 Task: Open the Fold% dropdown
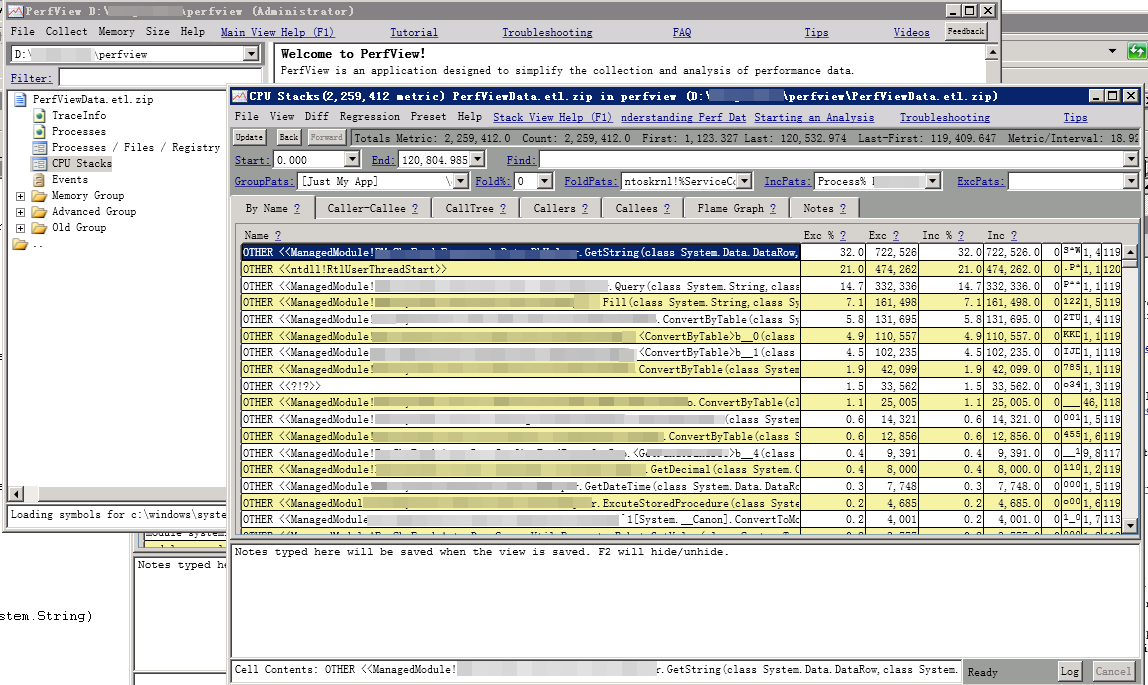(545, 181)
